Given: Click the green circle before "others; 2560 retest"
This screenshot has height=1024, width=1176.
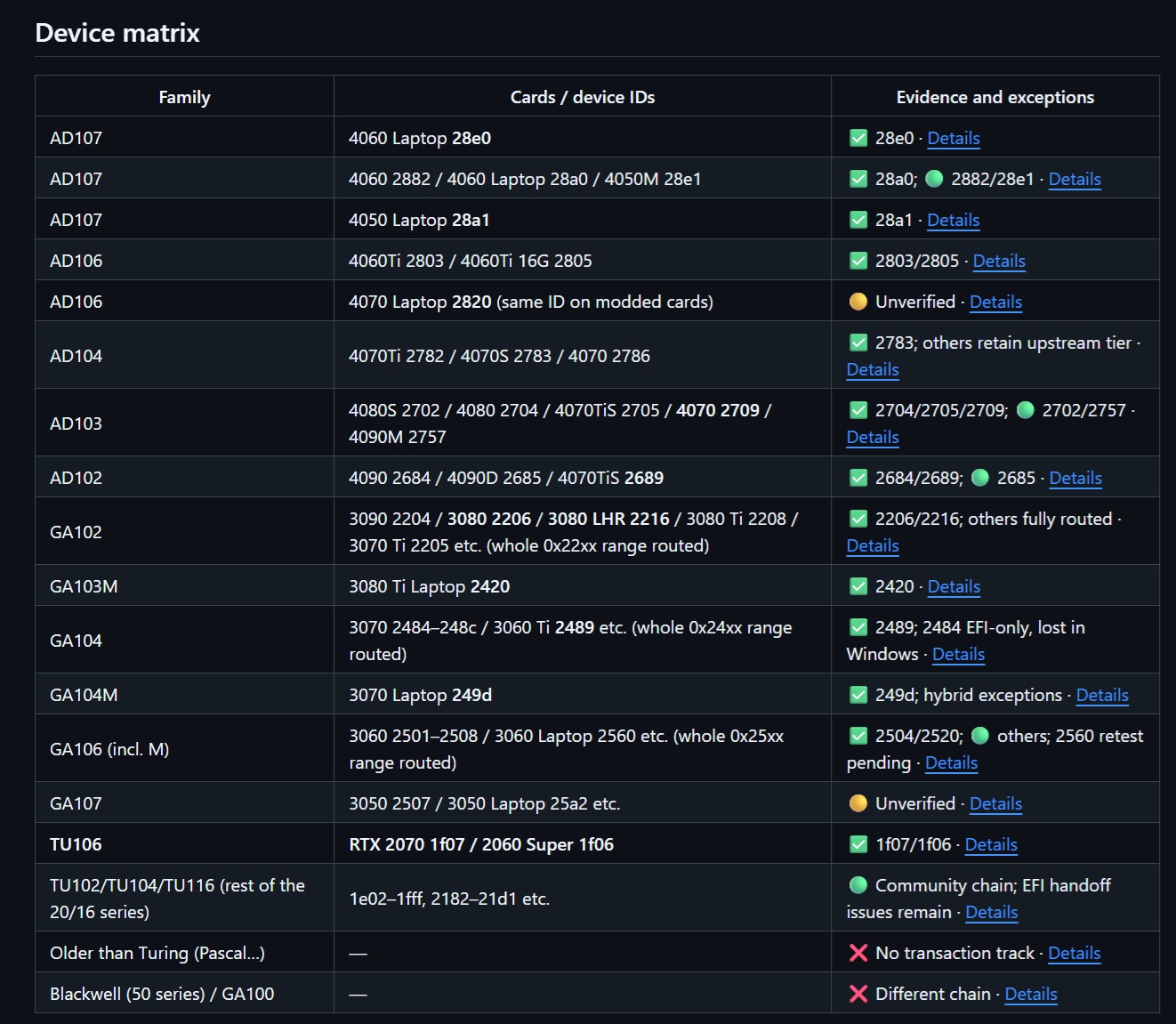Looking at the screenshot, I should pyautogui.click(x=980, y=736).
